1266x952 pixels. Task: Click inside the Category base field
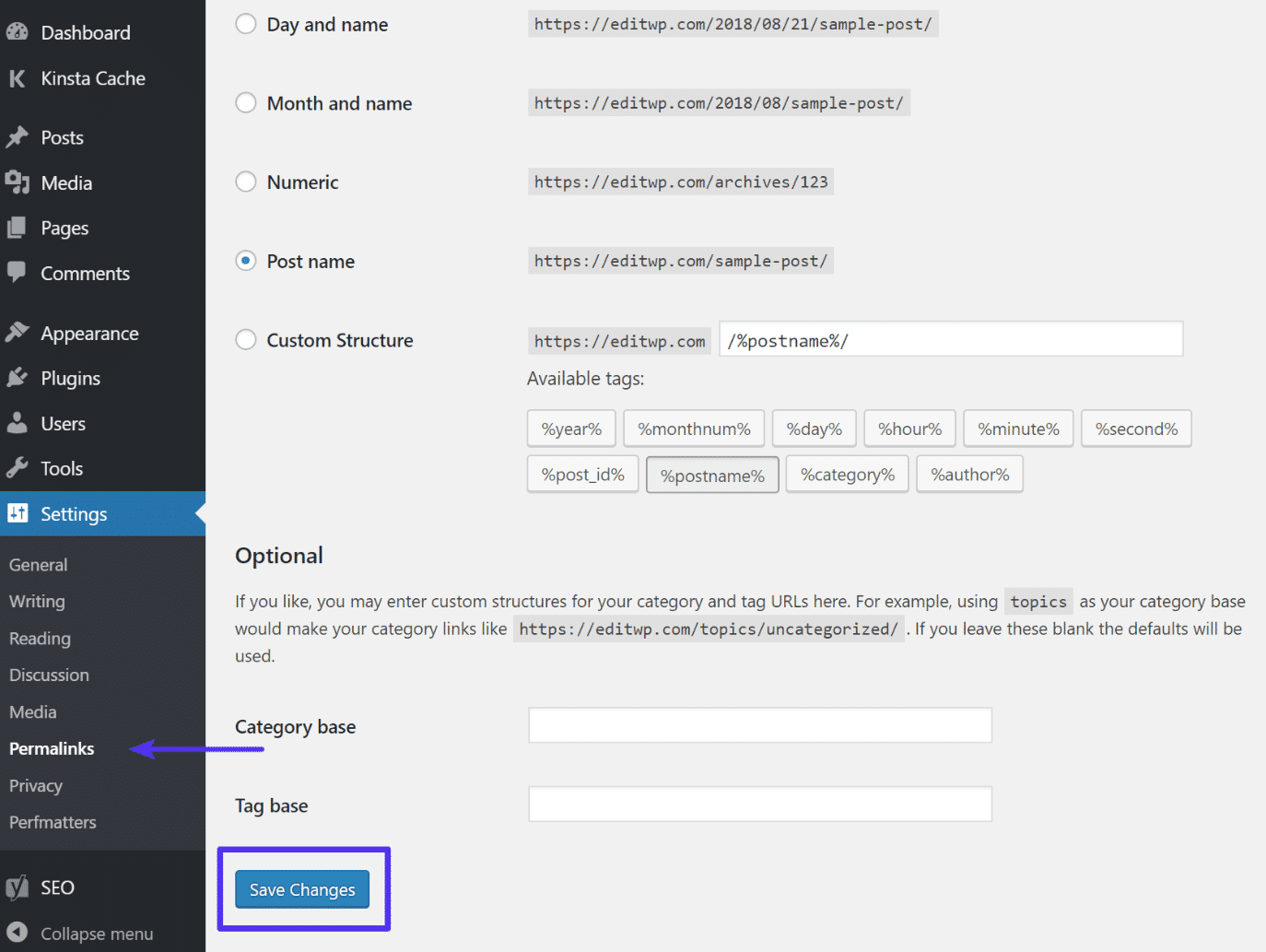click(x=759, y=724)
